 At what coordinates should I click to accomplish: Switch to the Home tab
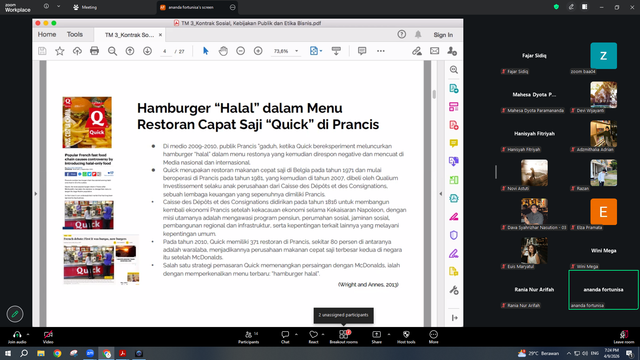(47, 35)
